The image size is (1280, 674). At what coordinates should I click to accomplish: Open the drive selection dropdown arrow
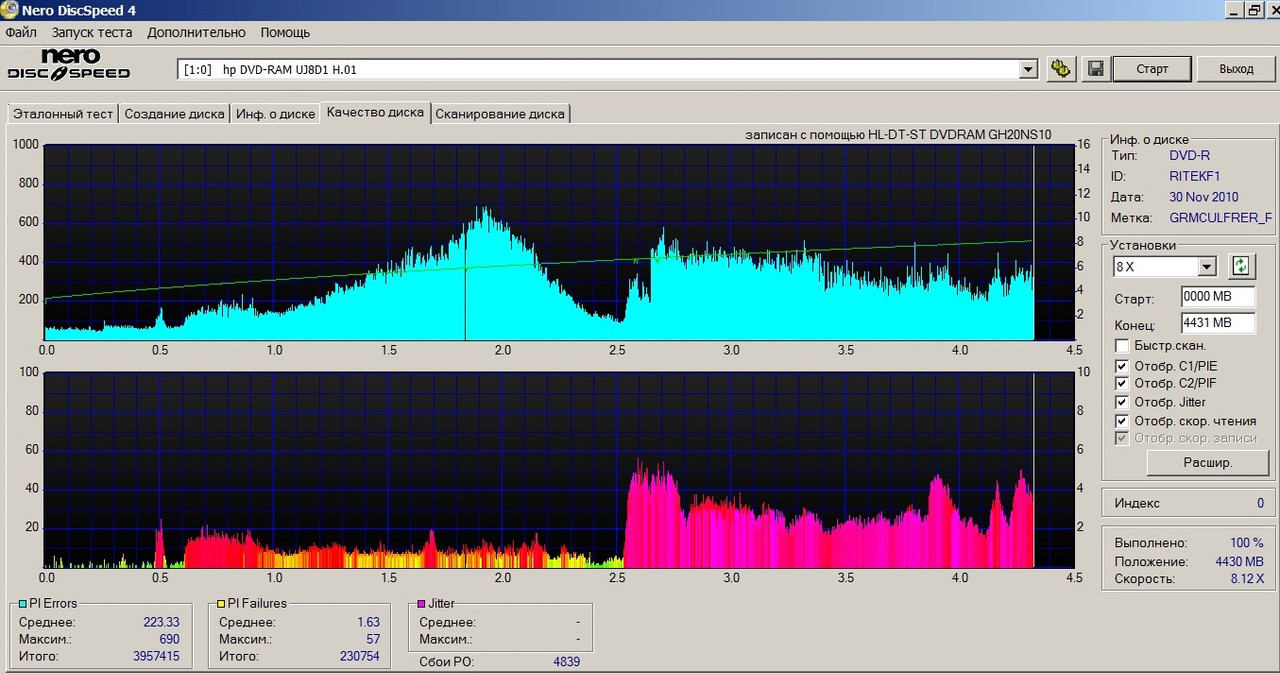[1028, 69]
